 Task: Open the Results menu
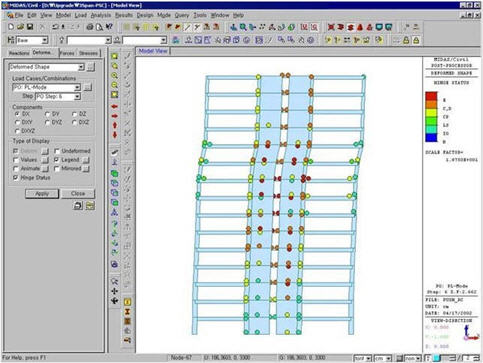pos(124,15)
